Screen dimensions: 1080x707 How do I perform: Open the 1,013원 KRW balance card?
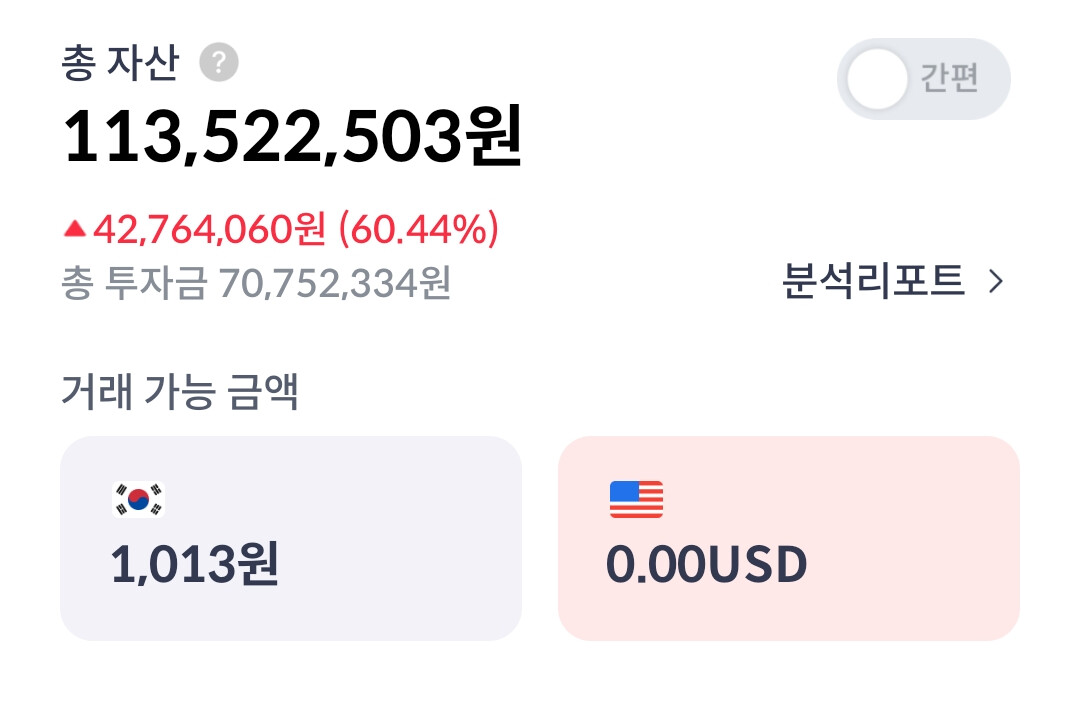[x=291, y=538]
